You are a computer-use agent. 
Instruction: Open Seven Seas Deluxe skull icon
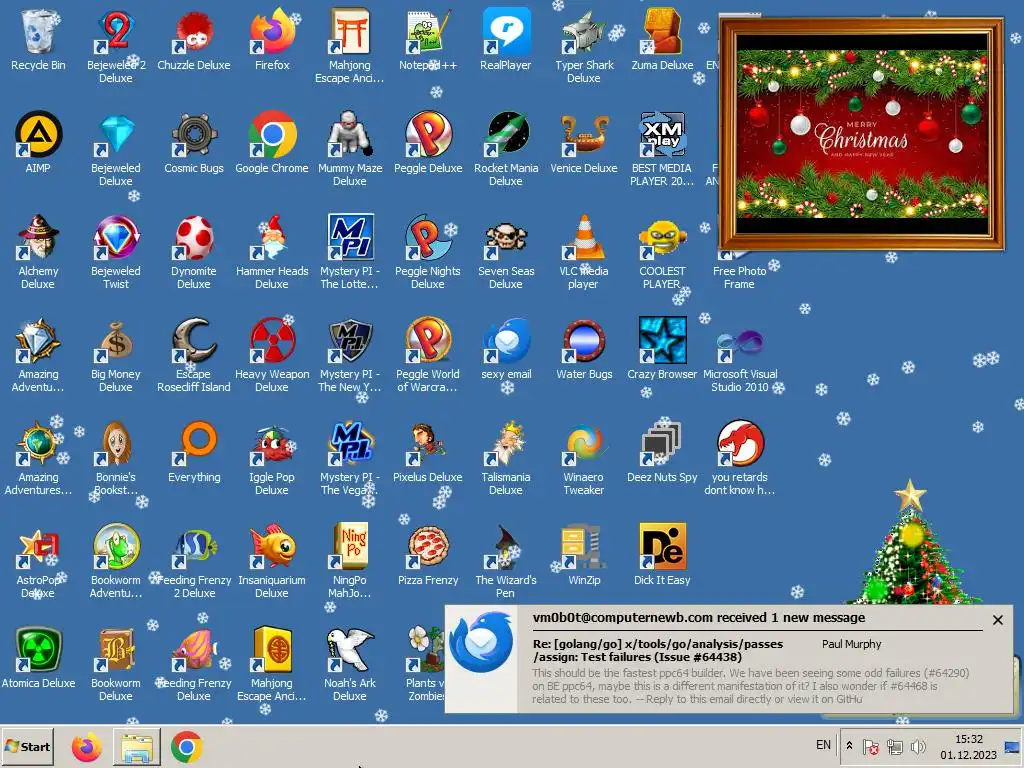click(x=505, y=251)
